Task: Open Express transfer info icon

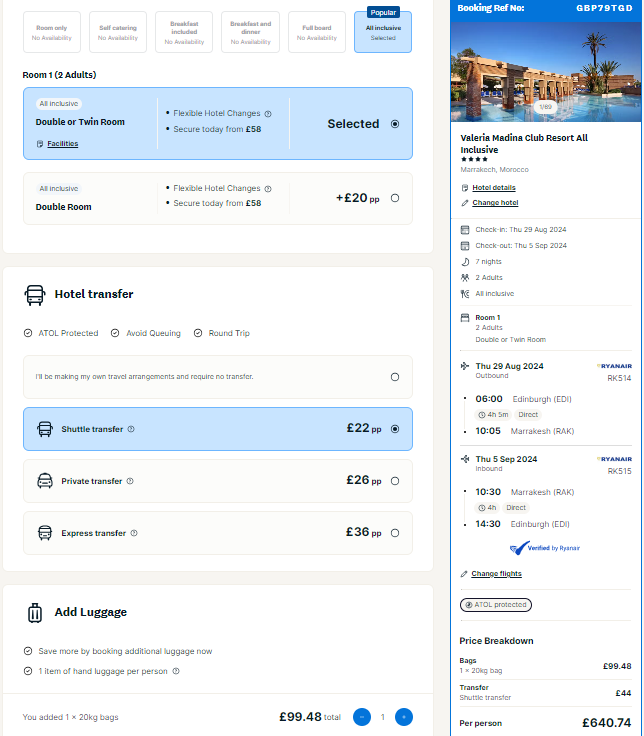Action: click(x=134, y=533)
